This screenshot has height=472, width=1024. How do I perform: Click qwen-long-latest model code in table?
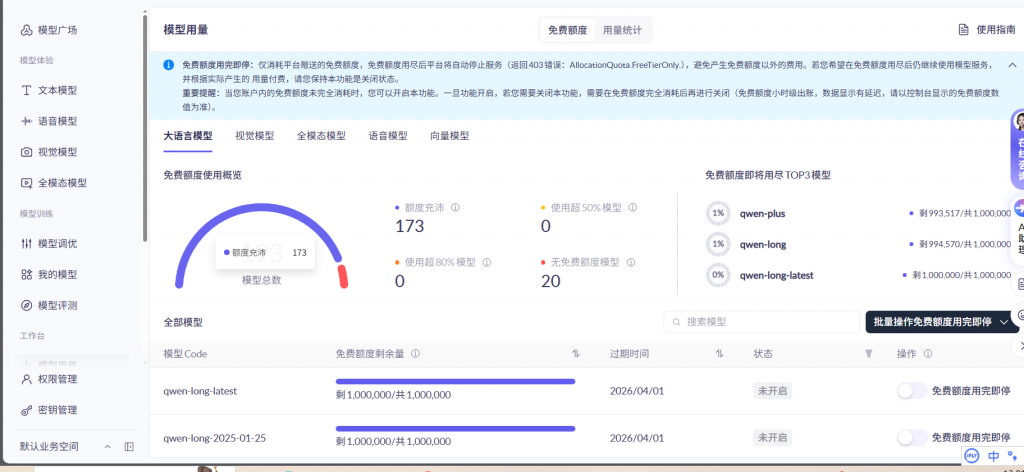(x=200, y=391)
